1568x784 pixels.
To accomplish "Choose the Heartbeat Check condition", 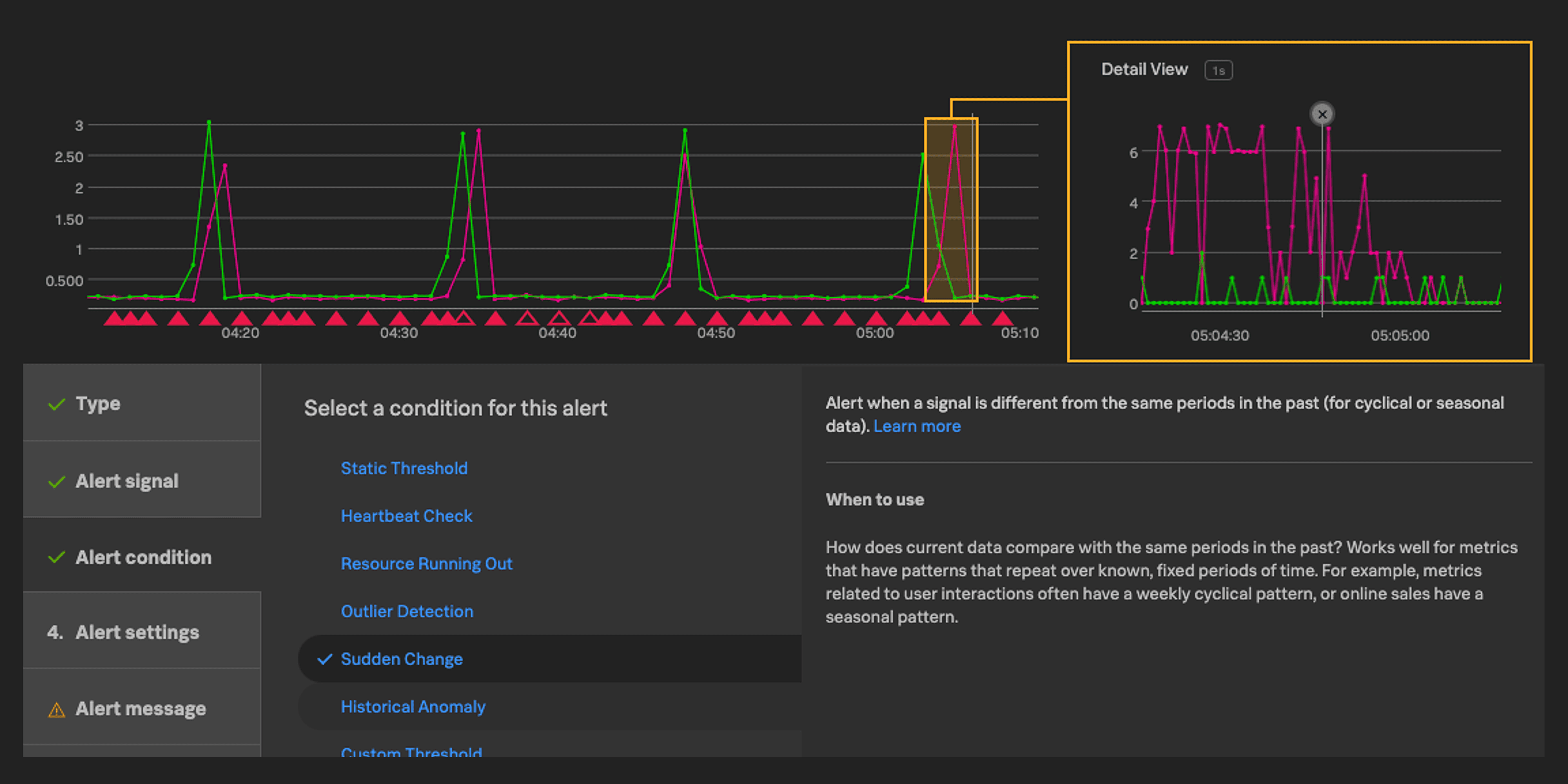I will coord(406,516).
